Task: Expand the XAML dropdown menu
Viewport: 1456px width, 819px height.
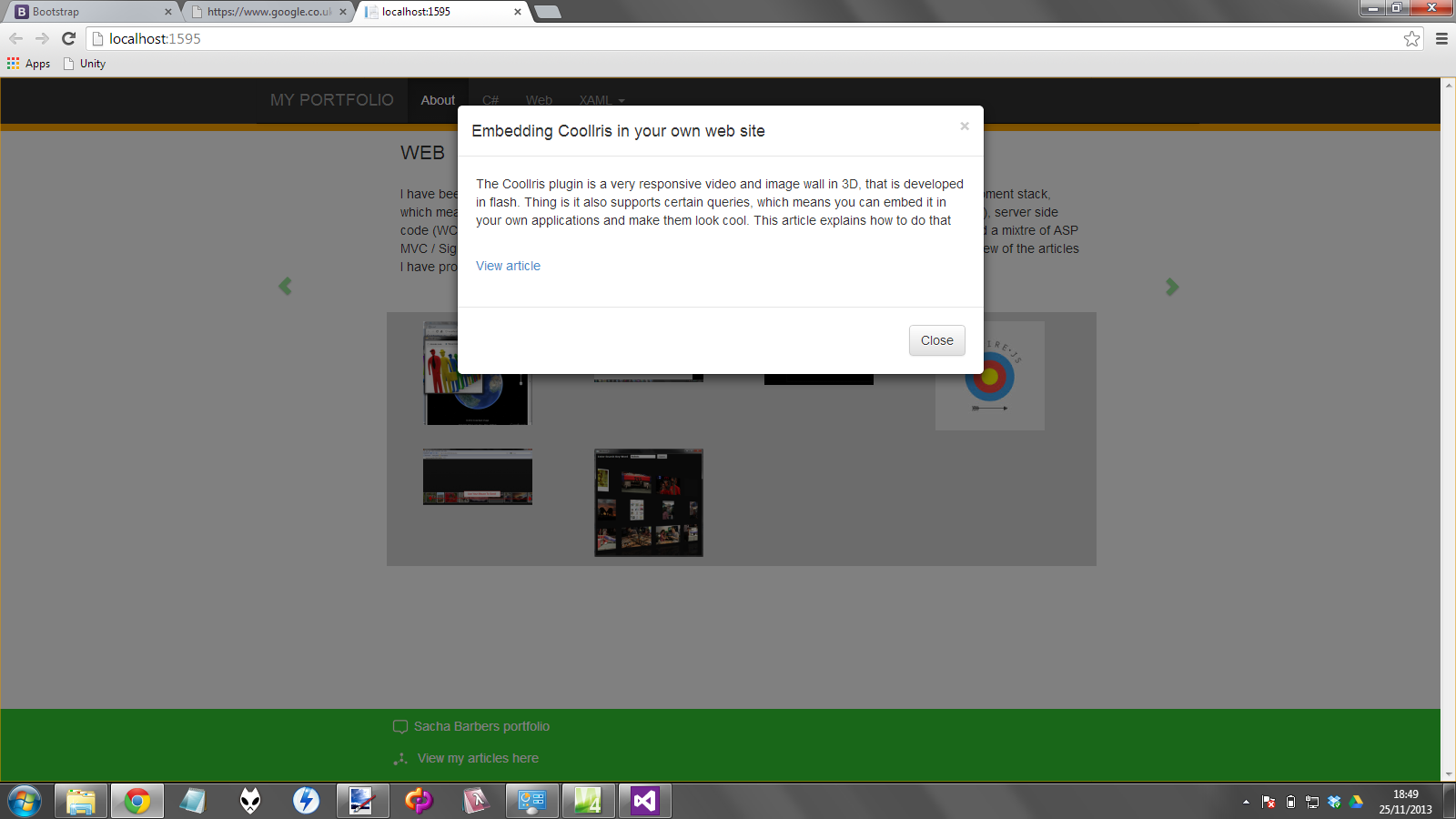Action: (x=602, y=100)
